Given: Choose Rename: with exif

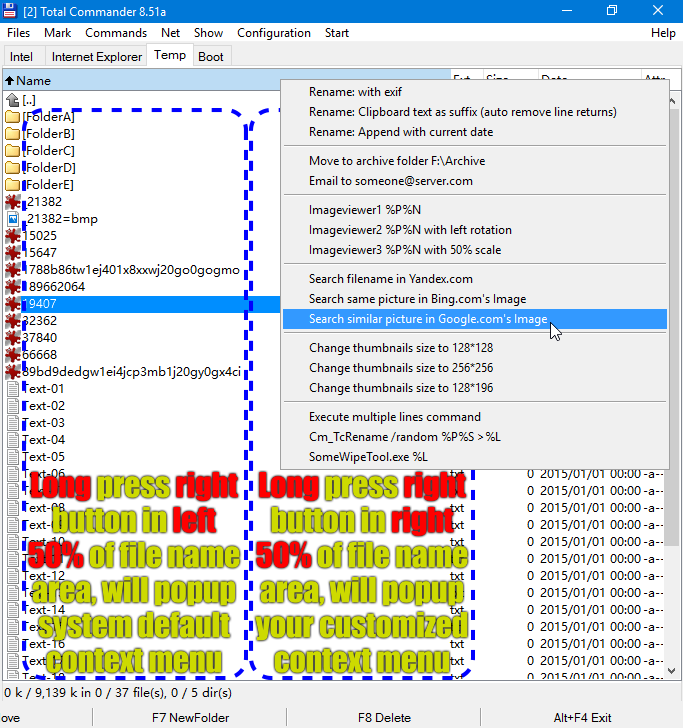Looking at the screenshot, I should [x=475, y=92].
